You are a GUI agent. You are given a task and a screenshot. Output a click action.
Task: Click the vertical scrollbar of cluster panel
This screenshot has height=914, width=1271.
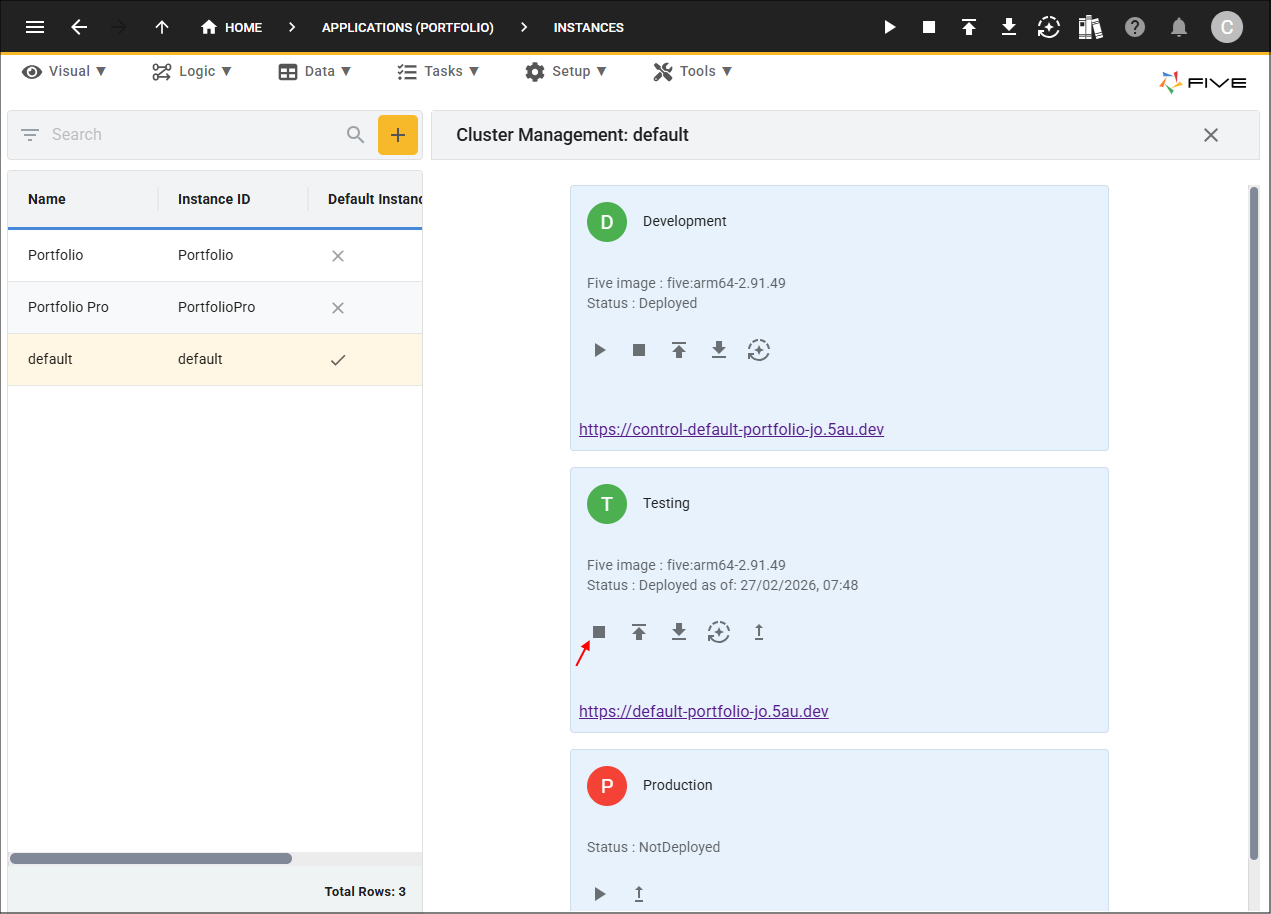(x=1254, y=523)
